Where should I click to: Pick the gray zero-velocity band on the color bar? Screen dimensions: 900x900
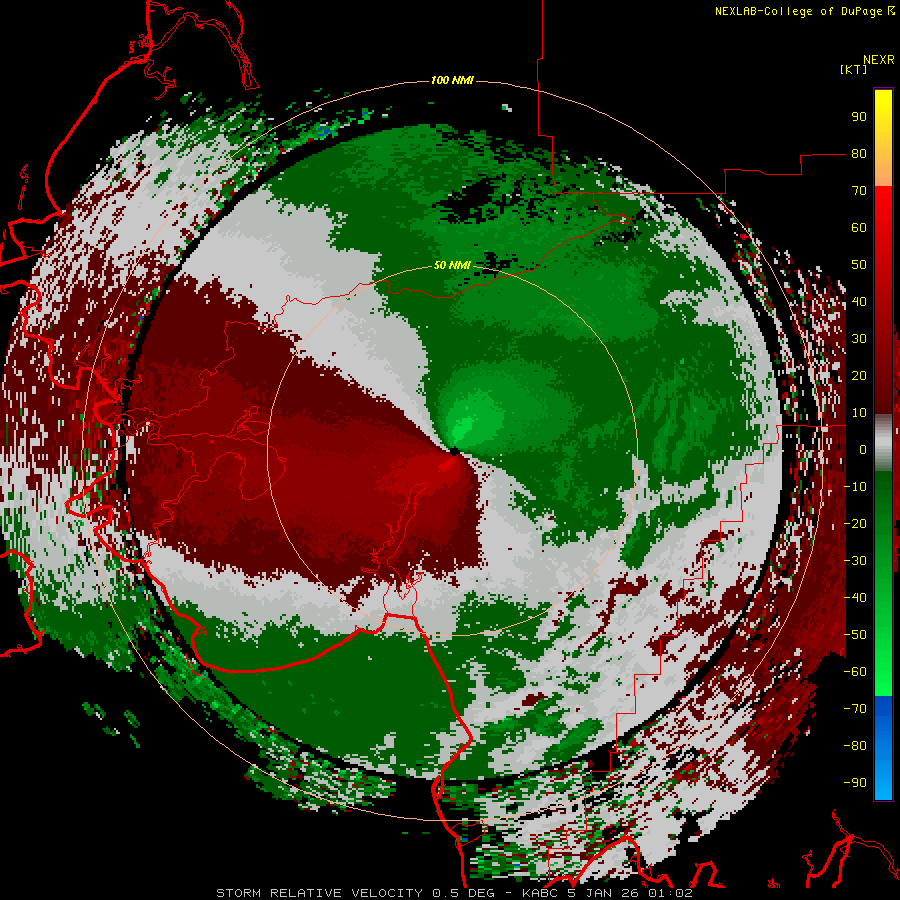point(883,443)
